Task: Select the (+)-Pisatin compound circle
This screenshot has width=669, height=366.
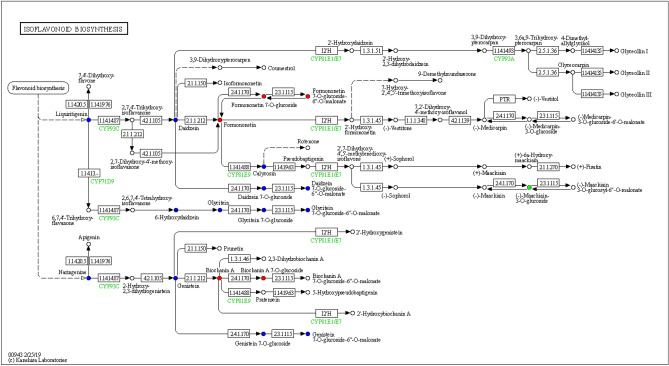Action: (x=573, y=166)
